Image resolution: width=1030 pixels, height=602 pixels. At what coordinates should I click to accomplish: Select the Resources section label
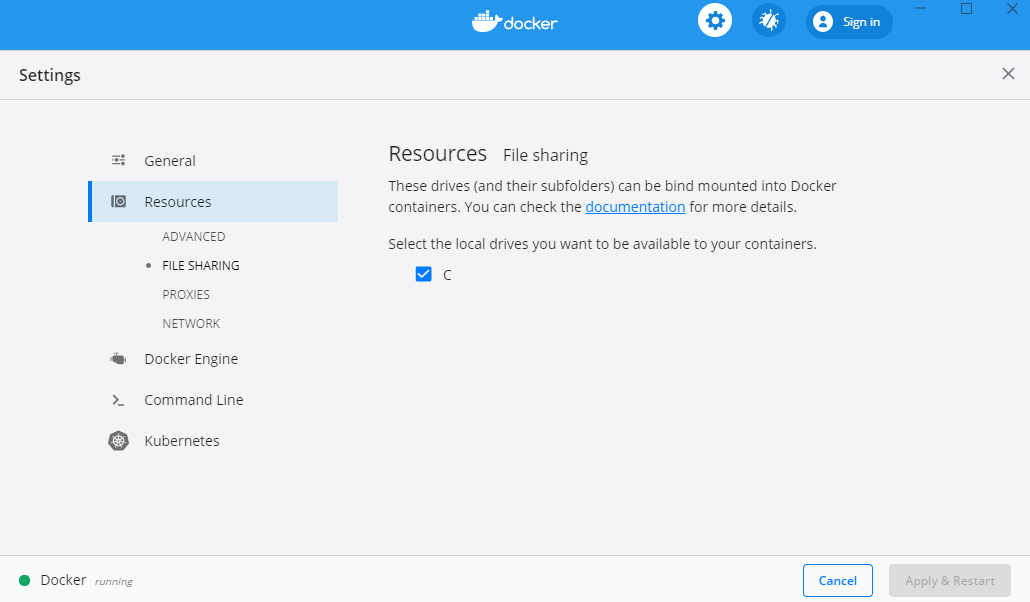click(178, 202)
